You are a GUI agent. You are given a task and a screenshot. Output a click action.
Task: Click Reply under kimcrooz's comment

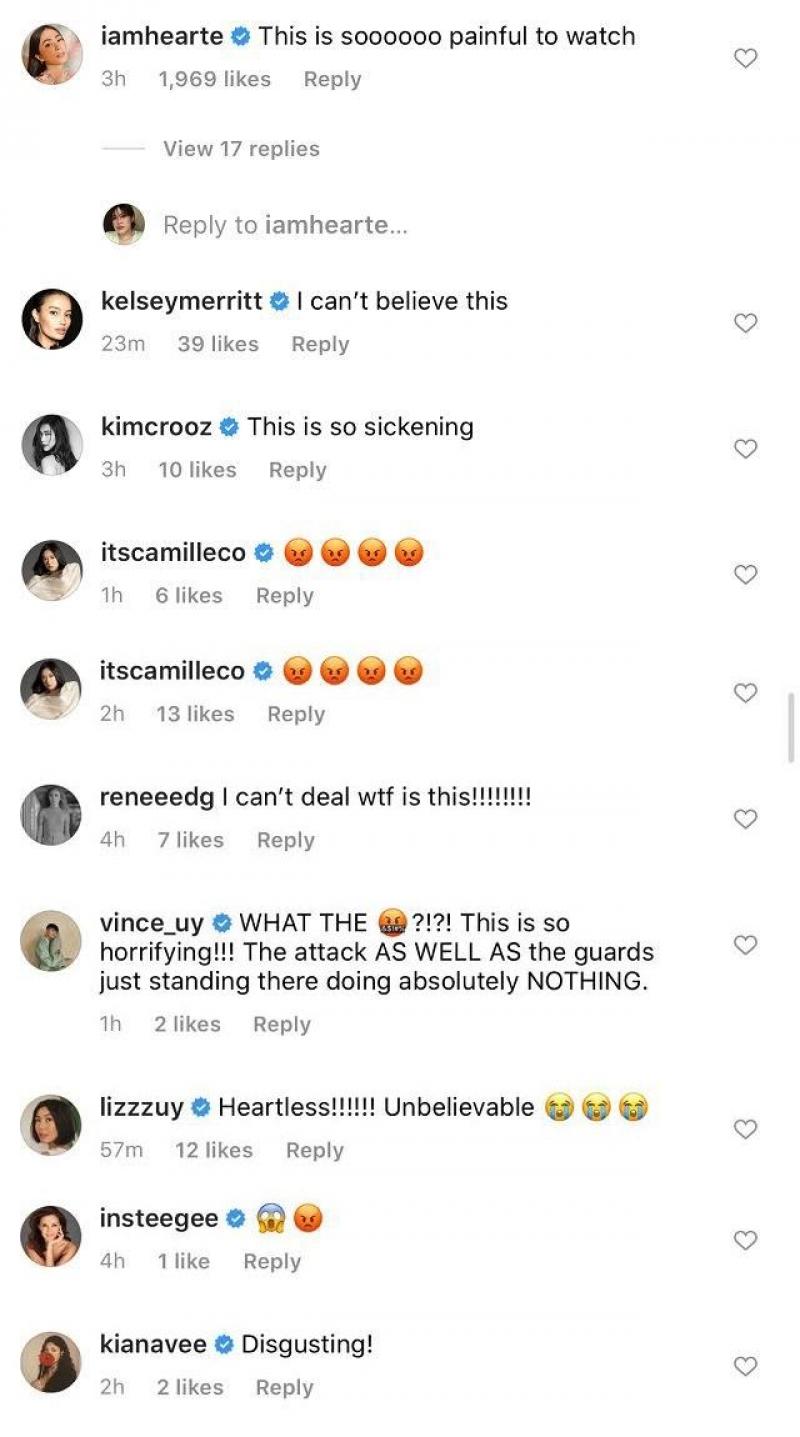tap(297, 469)
